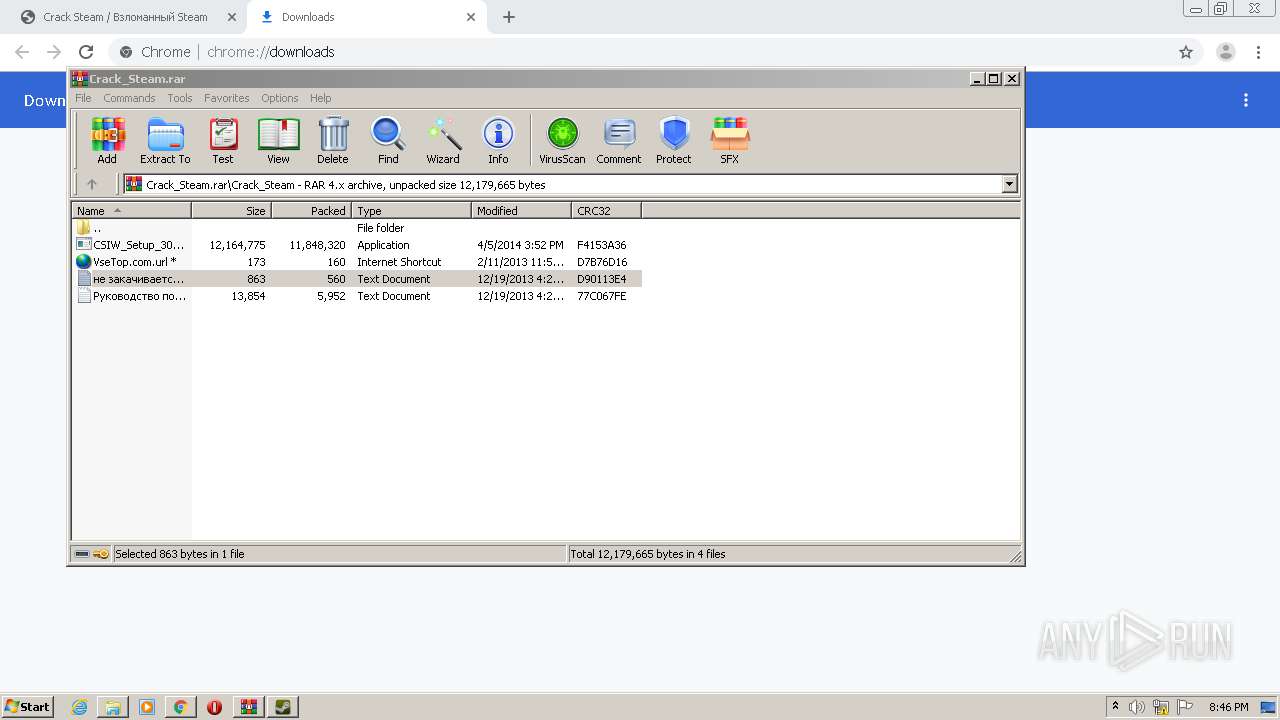
Task: Show hidden system tray icons
Action: 1115,706
